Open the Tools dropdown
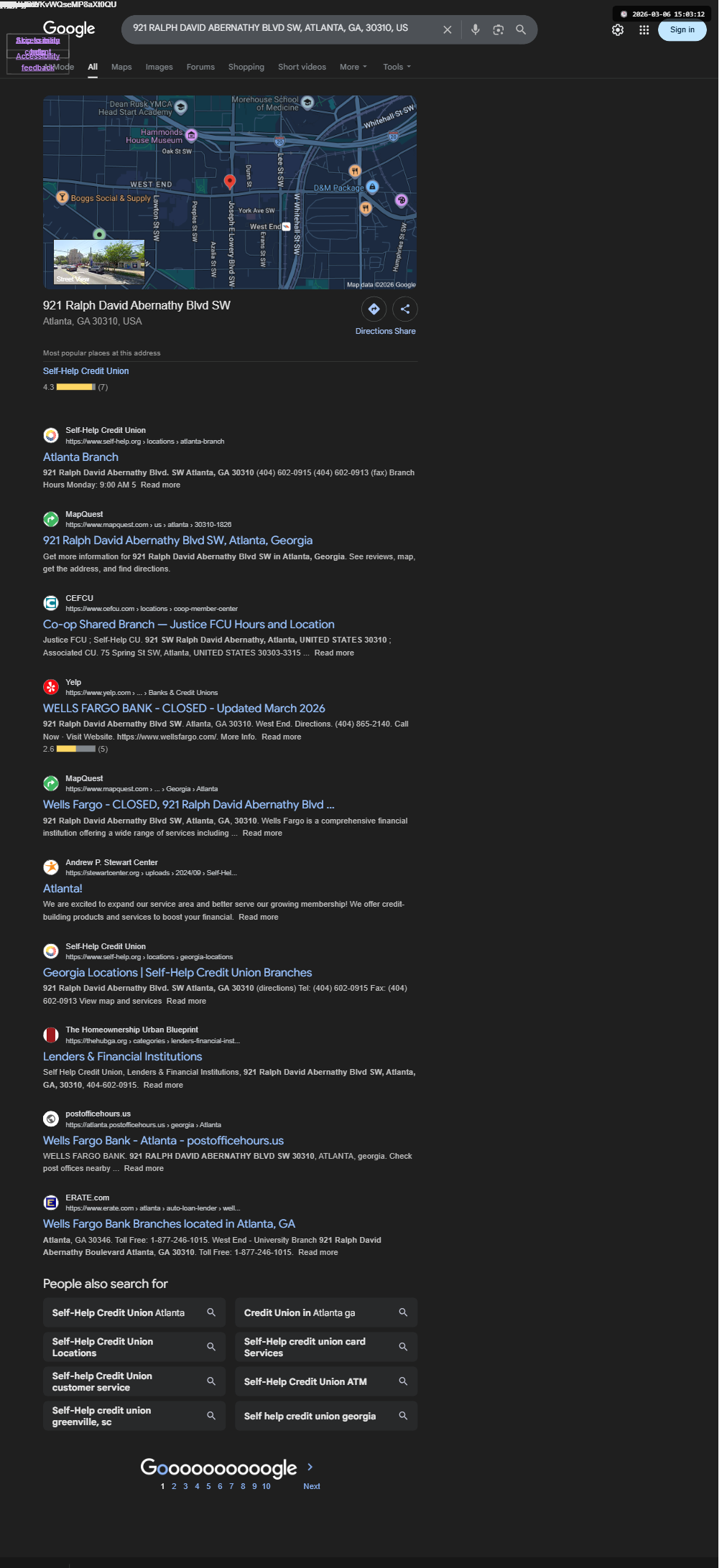 point(397,67)
